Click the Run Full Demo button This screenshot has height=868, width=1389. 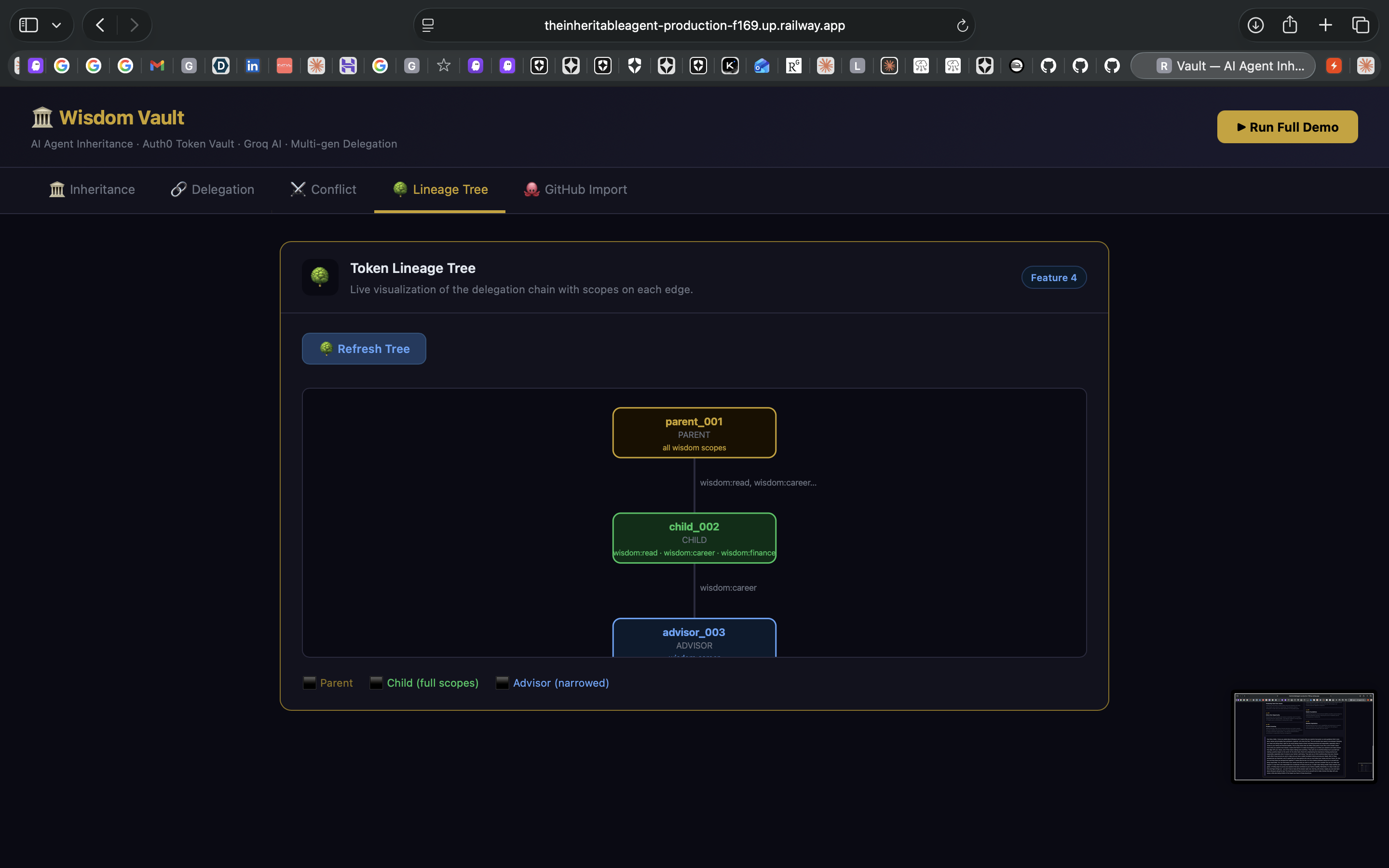click(1287, 127)
